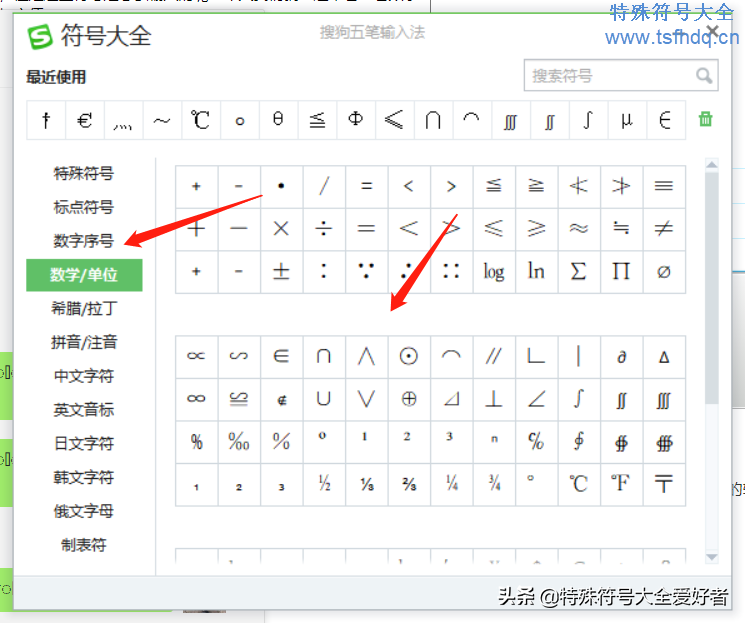Insert the one-half fraction ½
This screenshot has height=623, width=745.
(324, 484)
